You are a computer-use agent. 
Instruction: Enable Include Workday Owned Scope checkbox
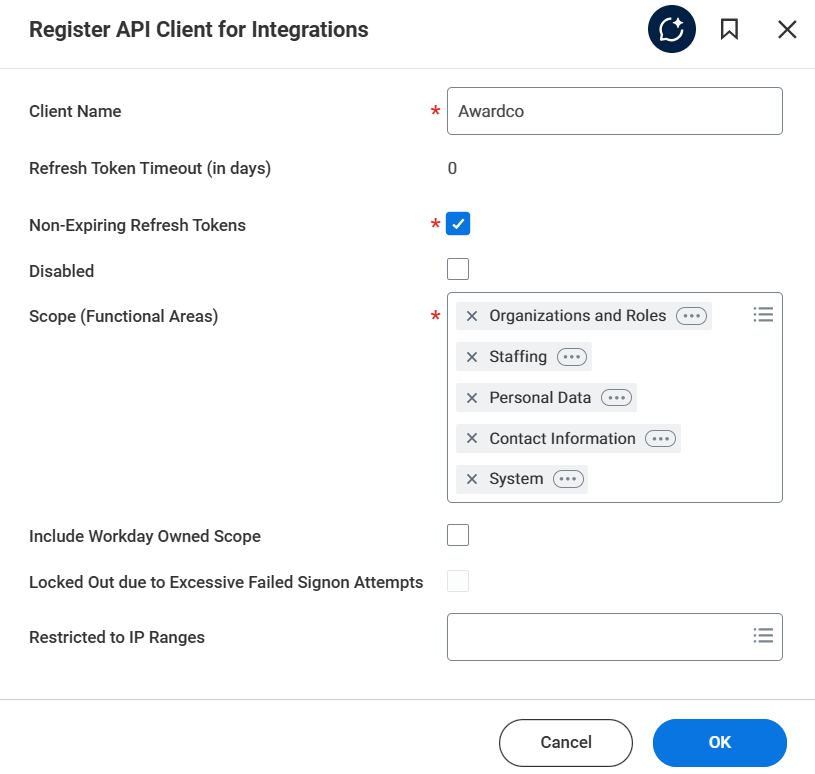[458, 535]
